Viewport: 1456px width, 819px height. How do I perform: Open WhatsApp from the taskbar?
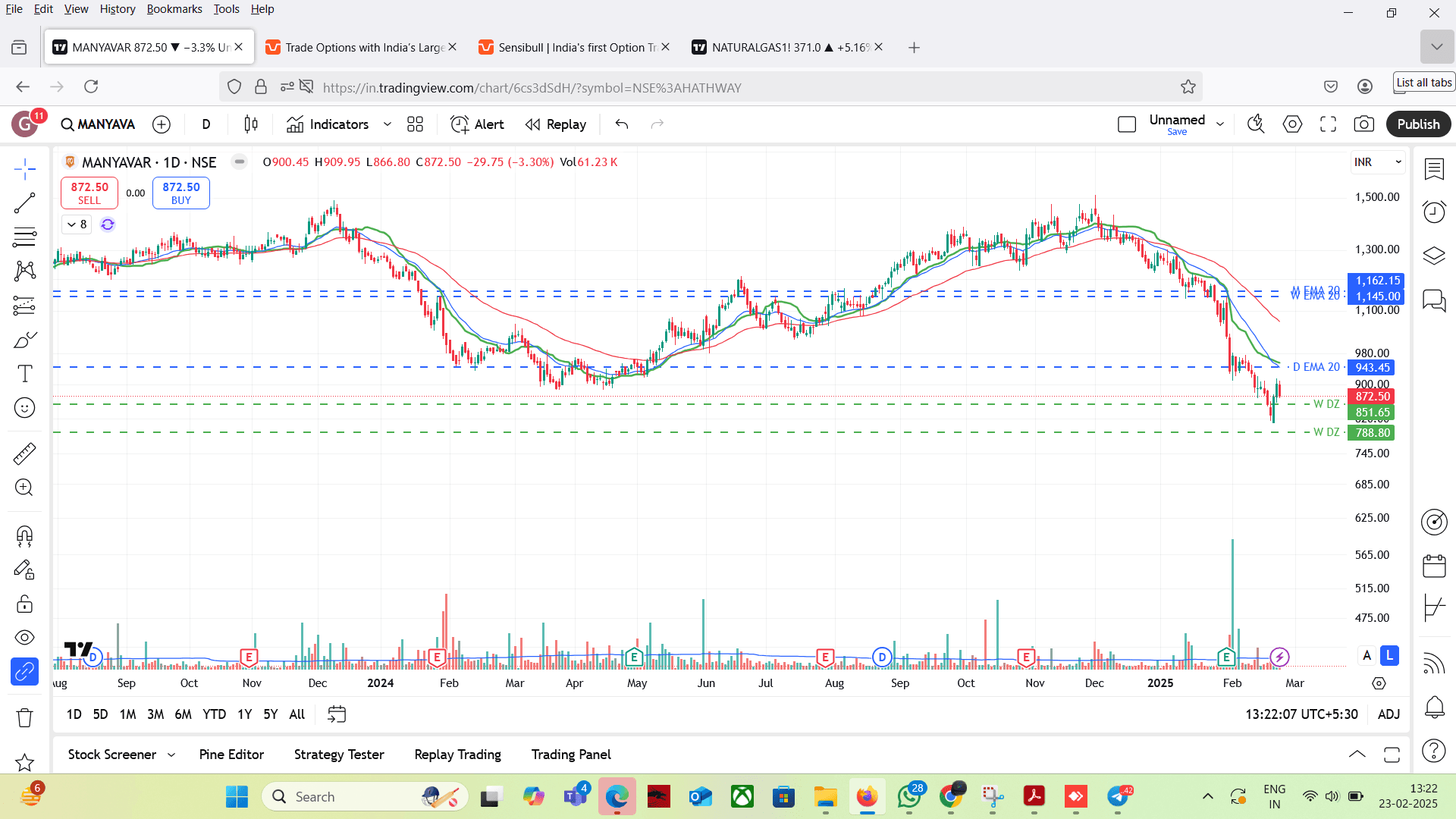point(909,796)
